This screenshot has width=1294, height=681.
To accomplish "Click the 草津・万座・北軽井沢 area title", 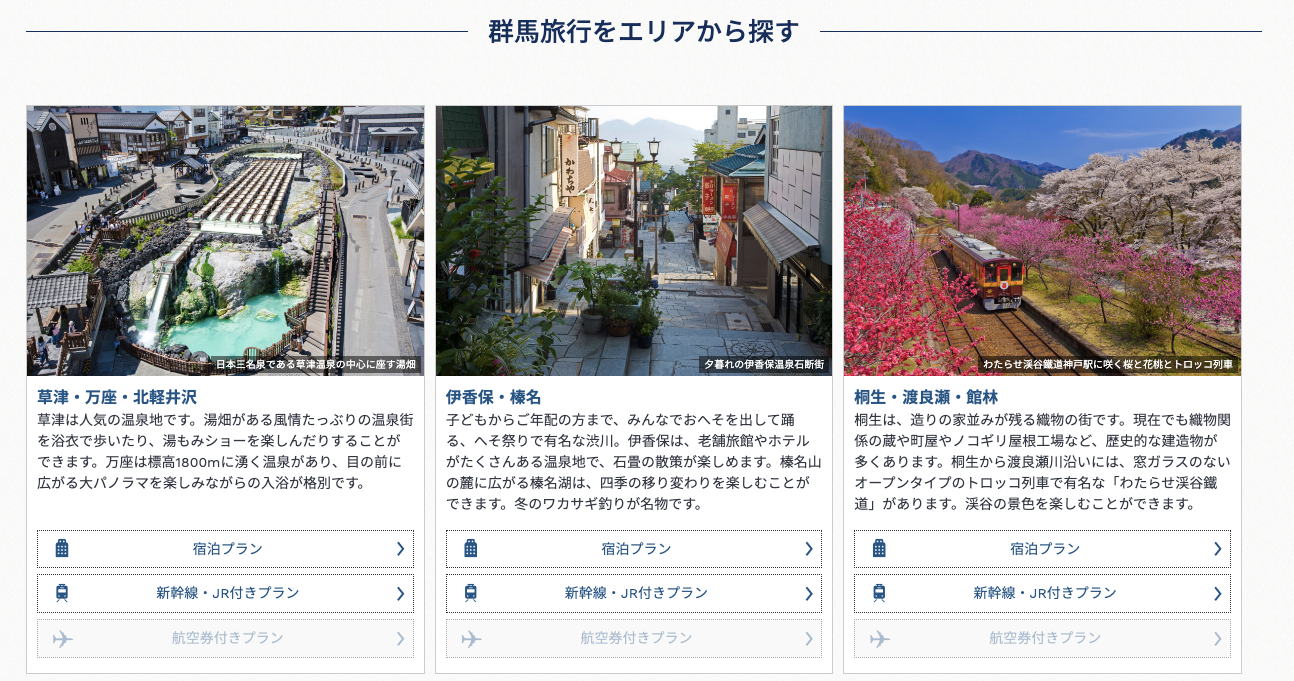I will 117,397.
